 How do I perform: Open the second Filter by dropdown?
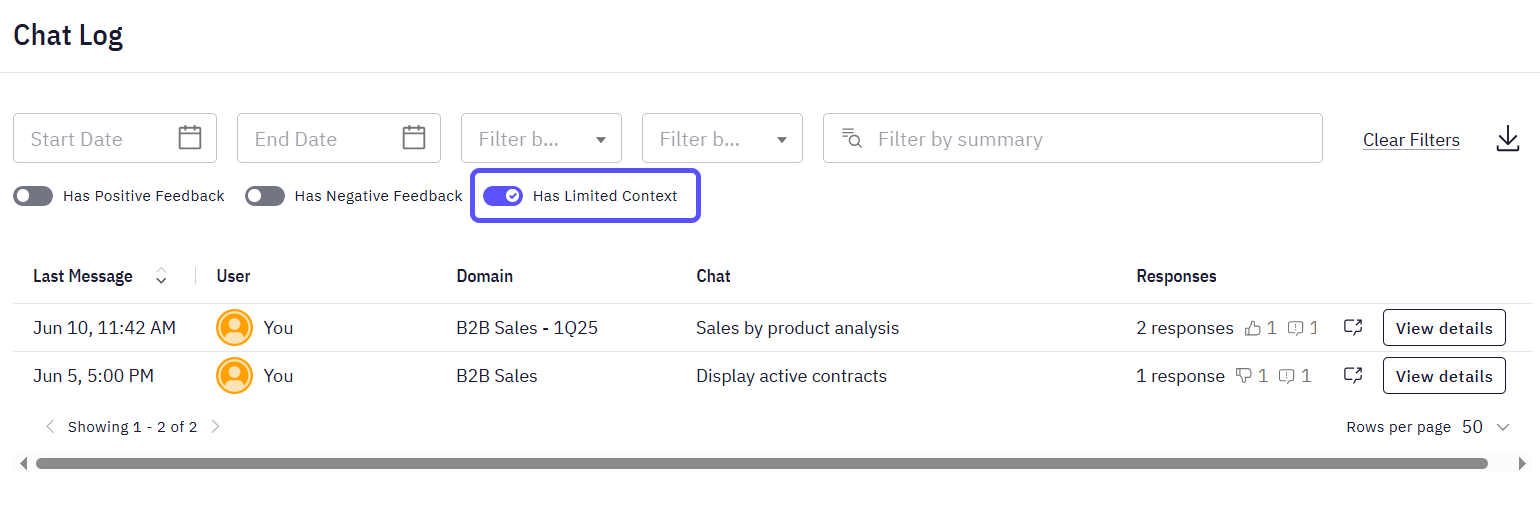[x=722, y=138]
